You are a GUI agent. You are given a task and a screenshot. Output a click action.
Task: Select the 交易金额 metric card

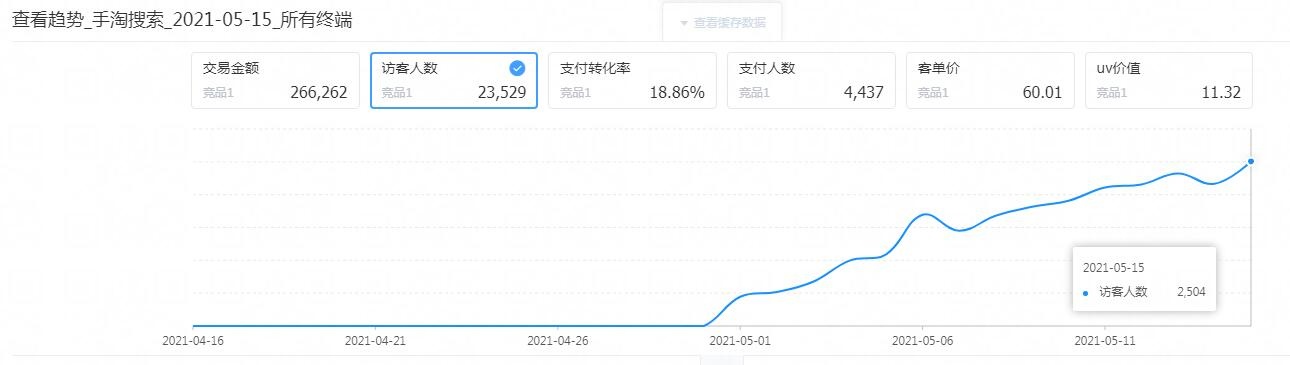click(x=275, y=80)
